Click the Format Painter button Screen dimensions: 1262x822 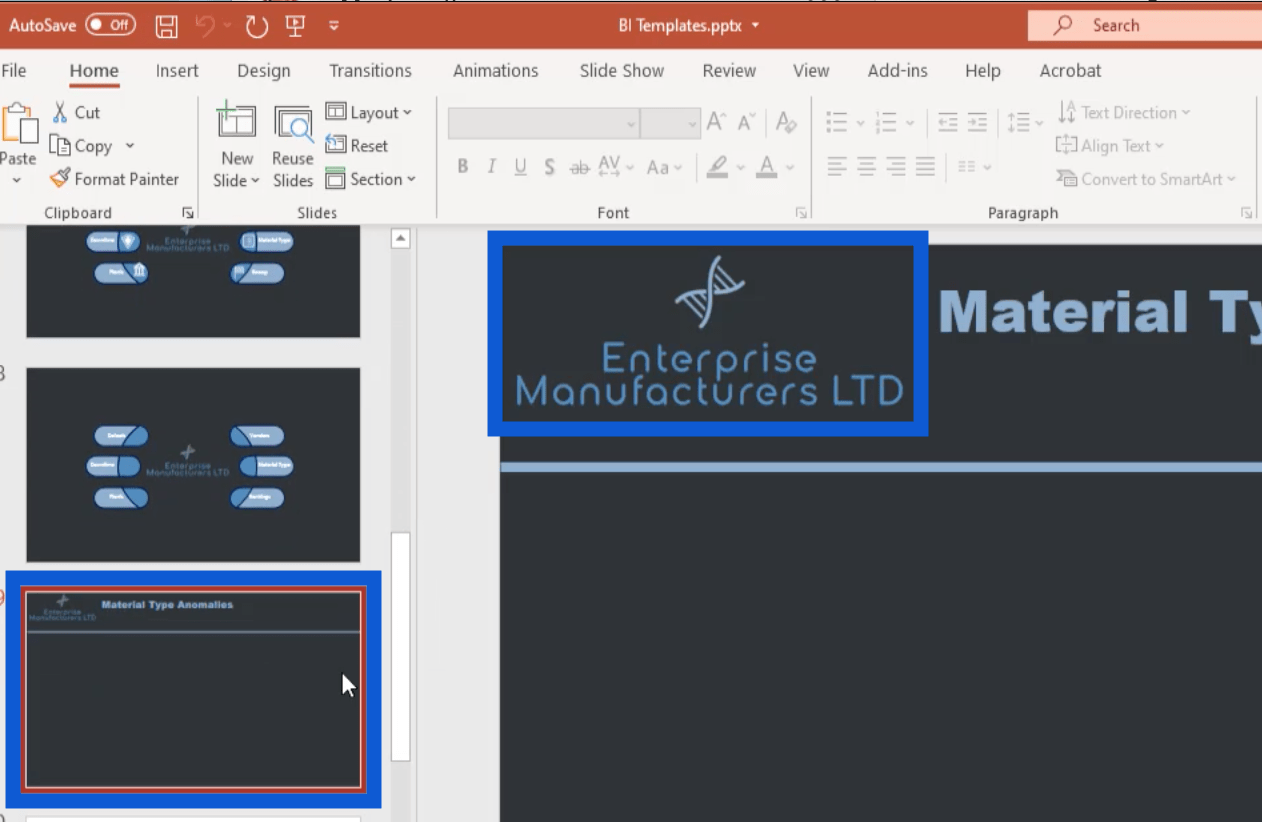tap(114, 179)
